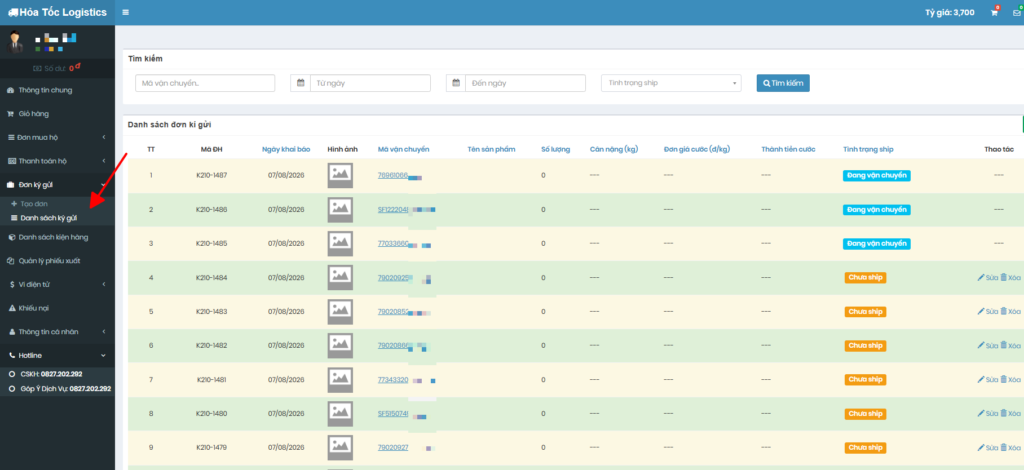
Task: Open Quản lý phiếu xuất in sidebar
Action: point(57,260)
